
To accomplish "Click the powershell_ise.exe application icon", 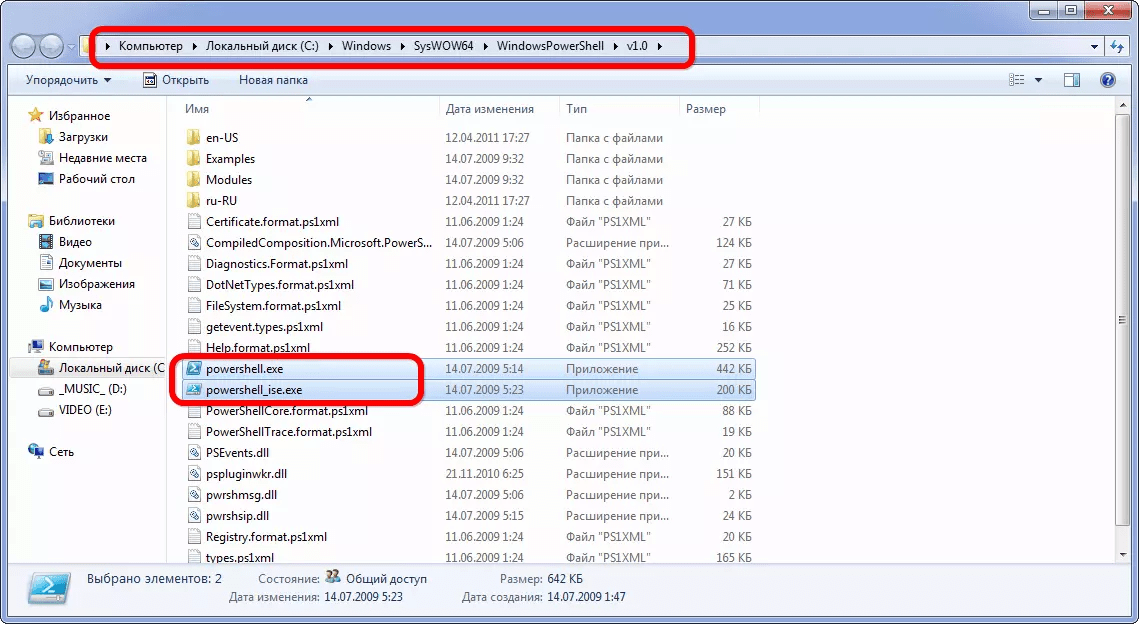I will pos(193,390).
